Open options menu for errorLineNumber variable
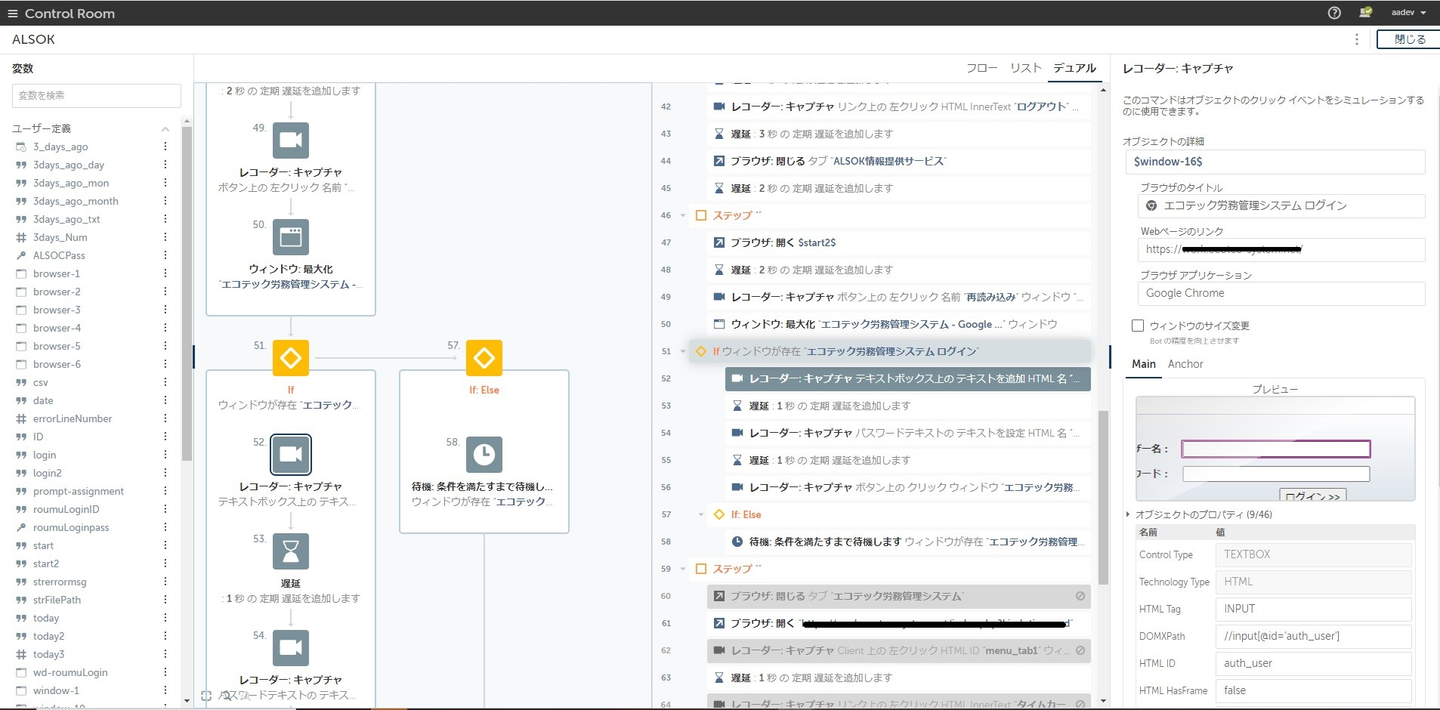The width and height of the screenshot is (1440, 710). [x=165, y=419]
